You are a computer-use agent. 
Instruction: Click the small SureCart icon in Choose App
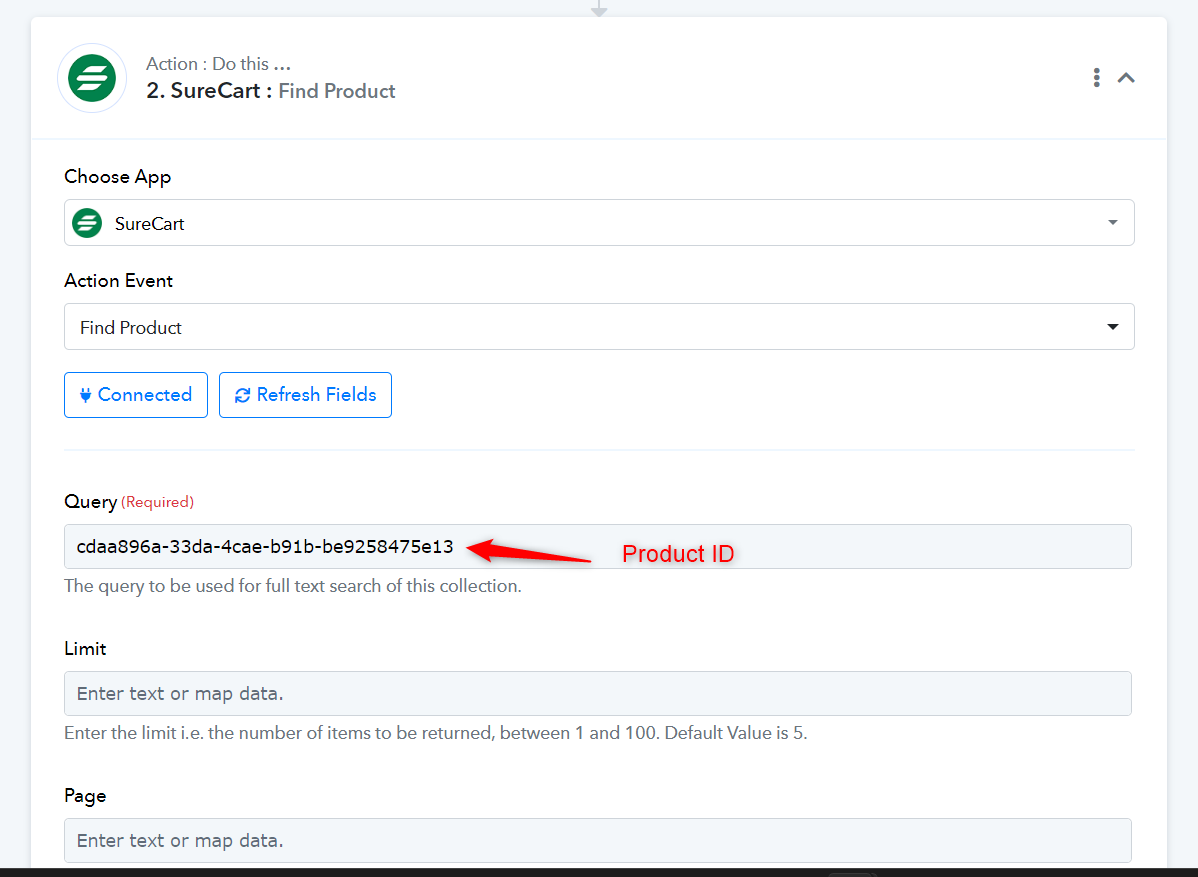(87, 223)
